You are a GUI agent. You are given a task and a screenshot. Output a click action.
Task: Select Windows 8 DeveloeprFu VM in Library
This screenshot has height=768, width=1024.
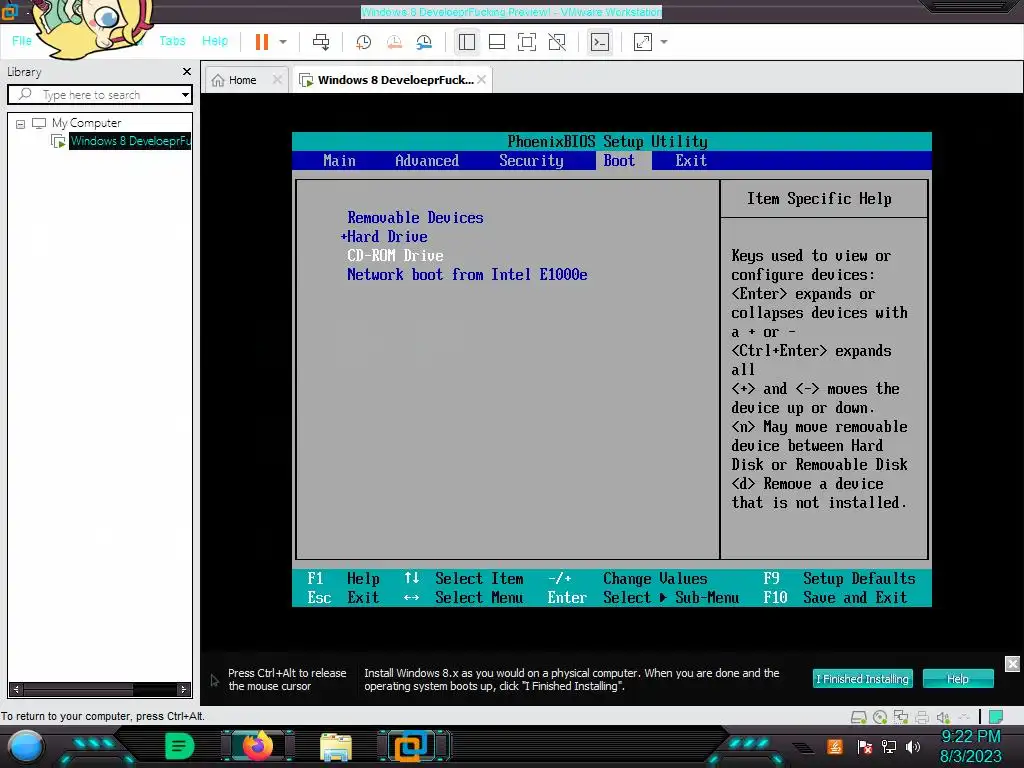[130, 141]
